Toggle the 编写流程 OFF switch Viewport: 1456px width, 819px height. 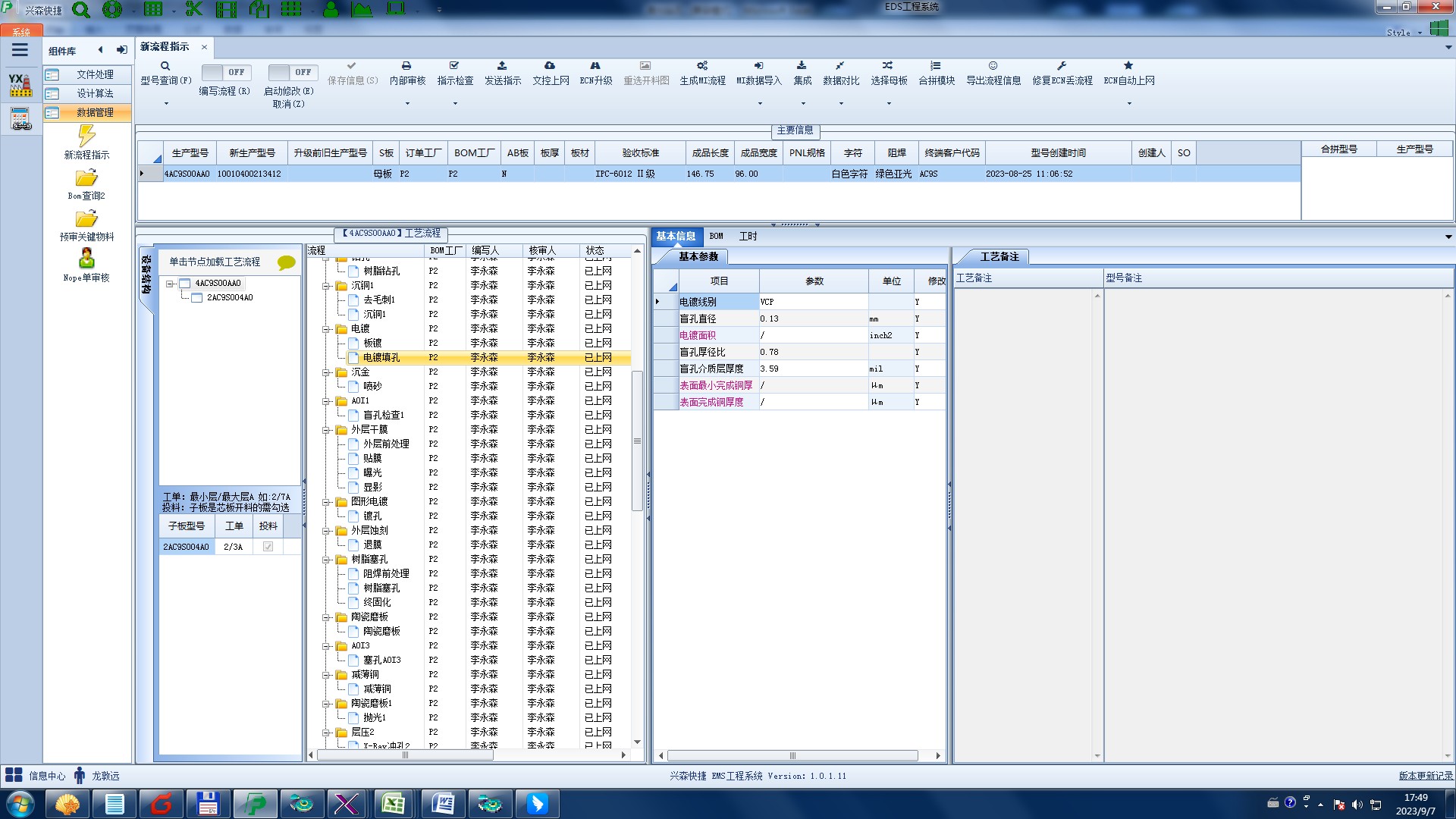(x=224, y=72)
